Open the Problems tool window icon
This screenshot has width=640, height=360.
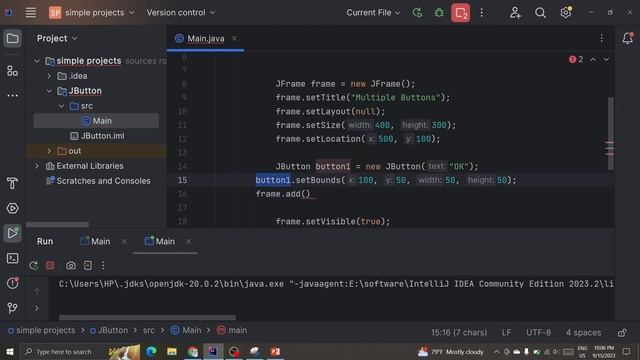12,282
